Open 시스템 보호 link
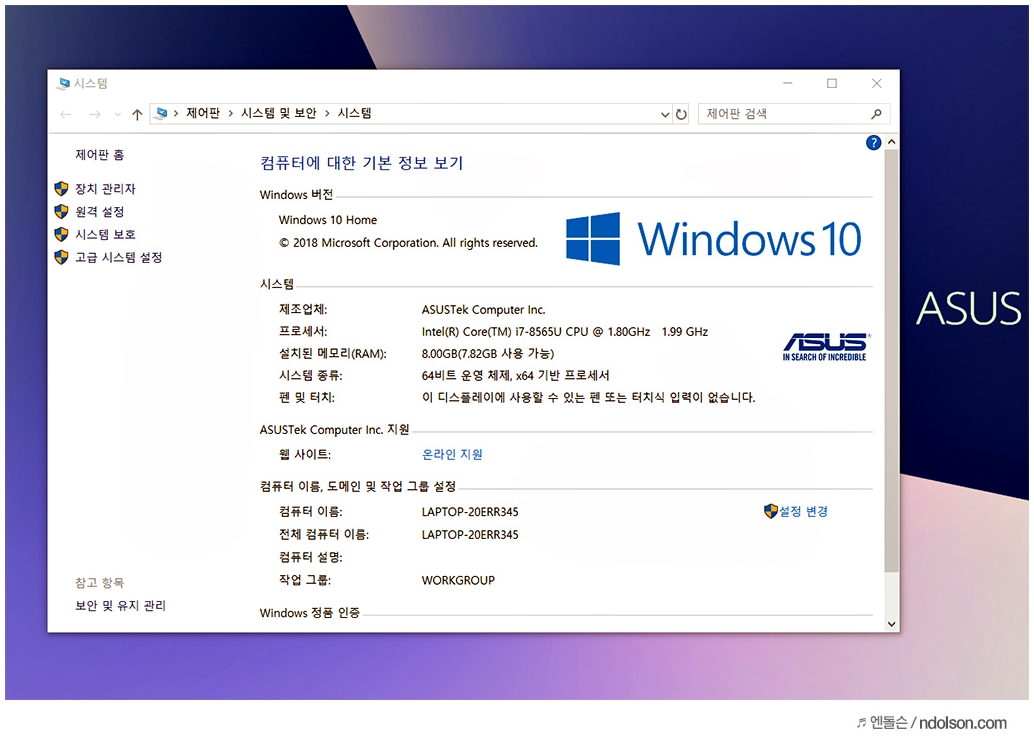1034x740 pixels. 106,235
